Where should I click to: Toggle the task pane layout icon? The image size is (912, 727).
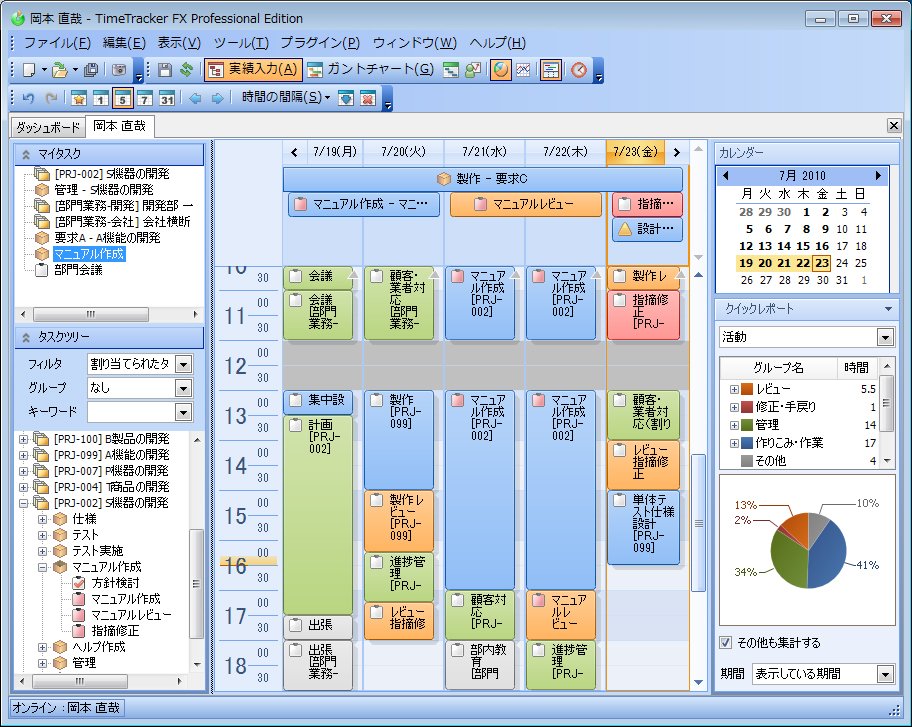click(x=550, y=70)
